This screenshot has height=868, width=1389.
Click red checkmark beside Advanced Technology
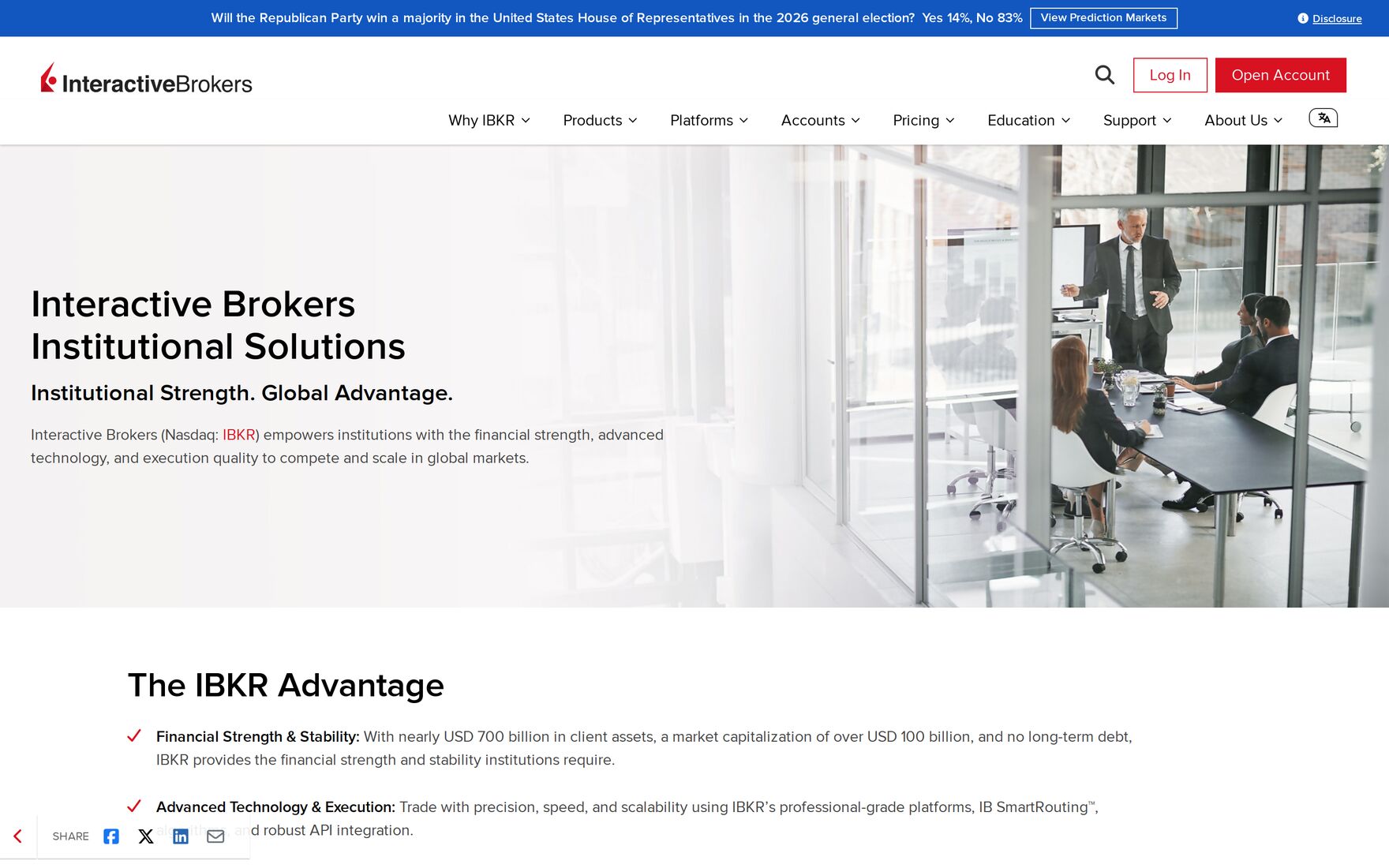click(134, 806)
